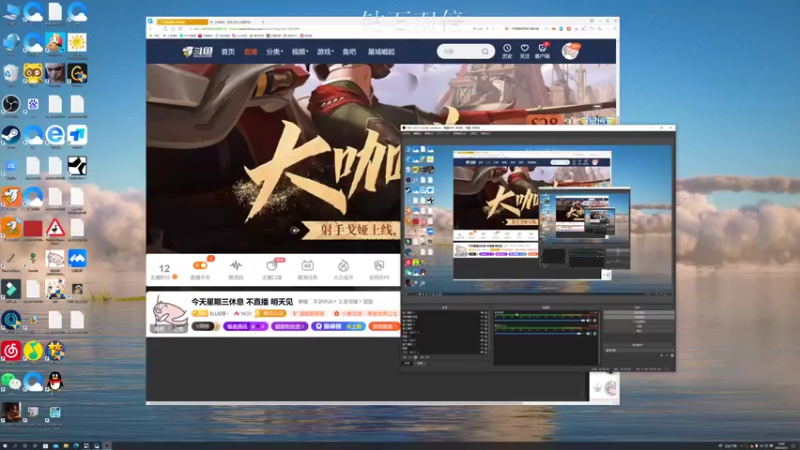Open the This PC desktop icon

[11, 12]
